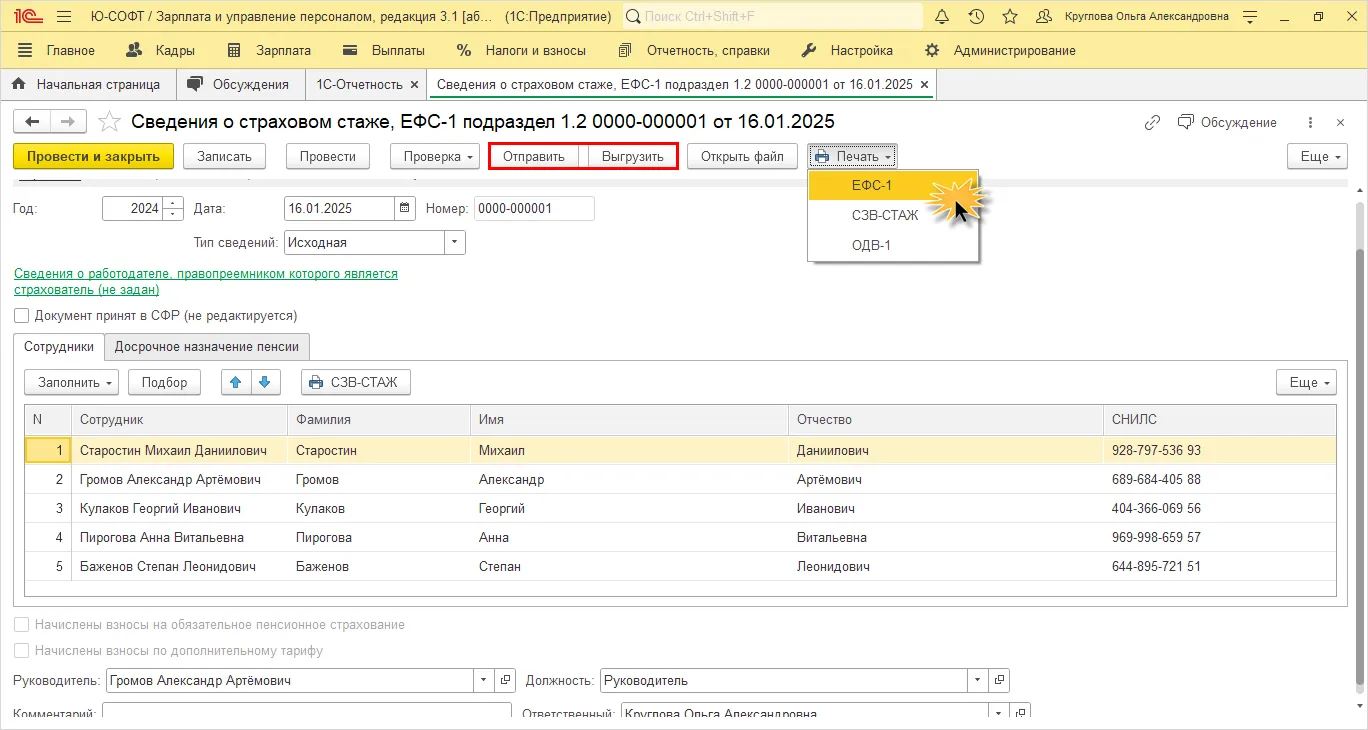The image size is (1368, 730).
Task: Click the Открыть файл button
Action: point(742,156)
